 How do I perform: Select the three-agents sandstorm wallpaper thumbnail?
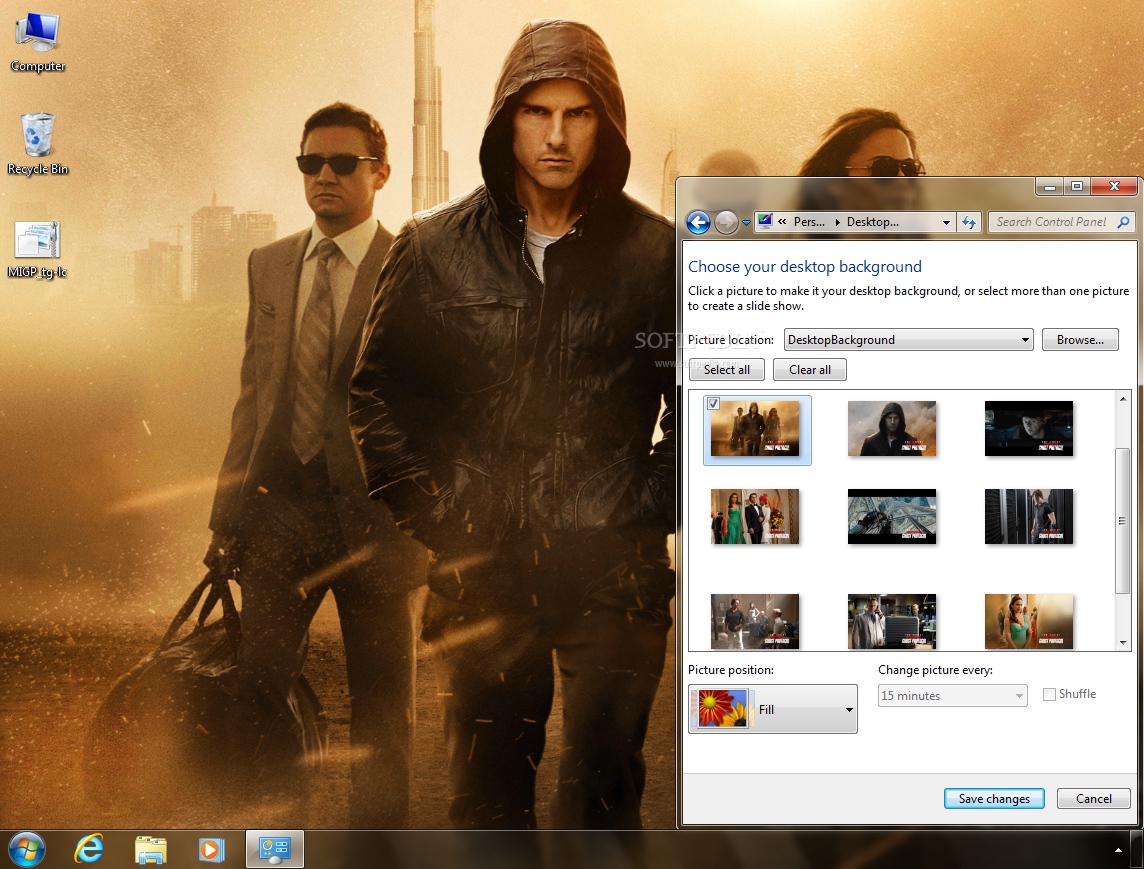click(x=755, y=429)
